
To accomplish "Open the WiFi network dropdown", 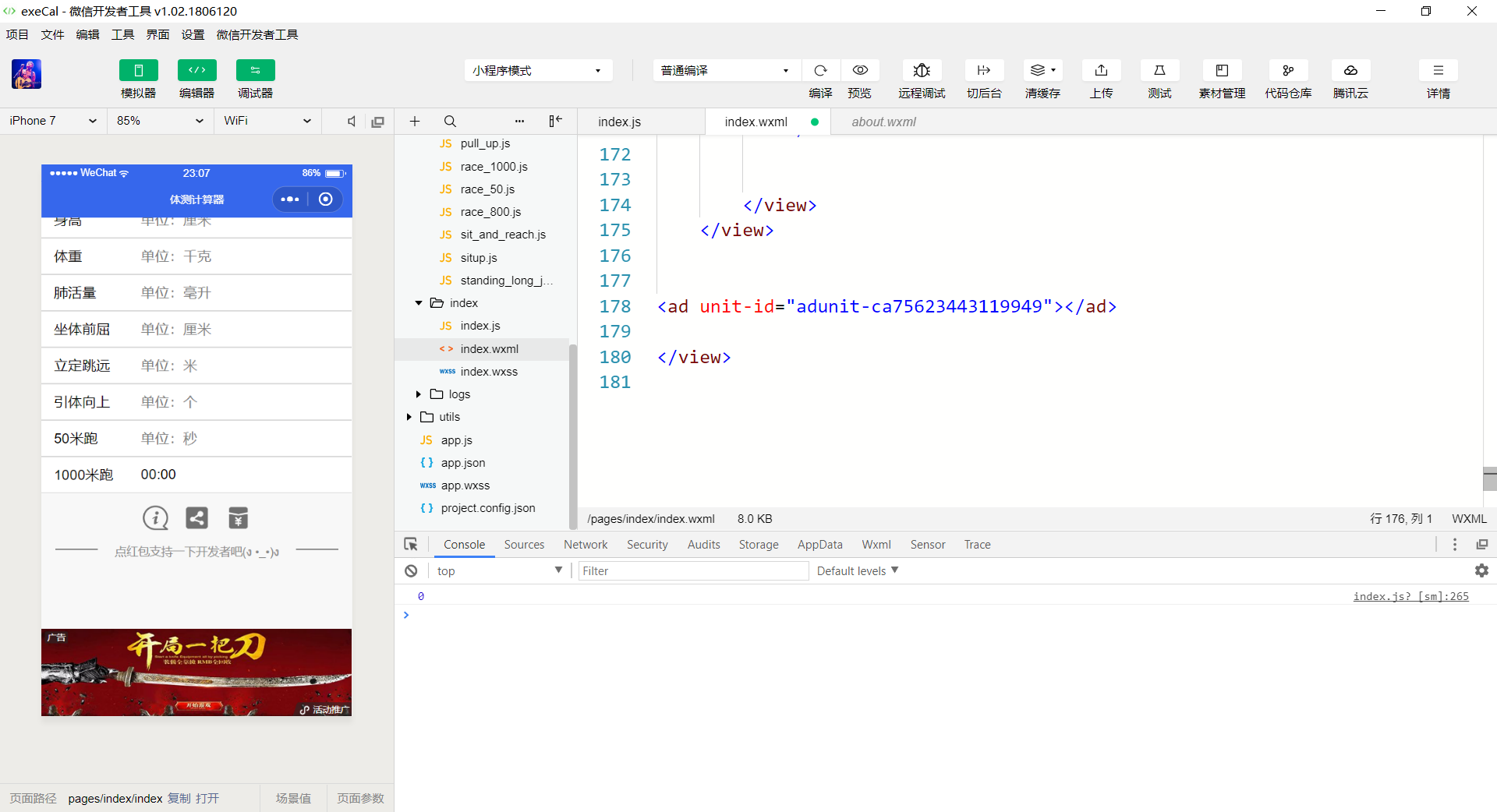I will pyautogui.click(x=267, y=121).
